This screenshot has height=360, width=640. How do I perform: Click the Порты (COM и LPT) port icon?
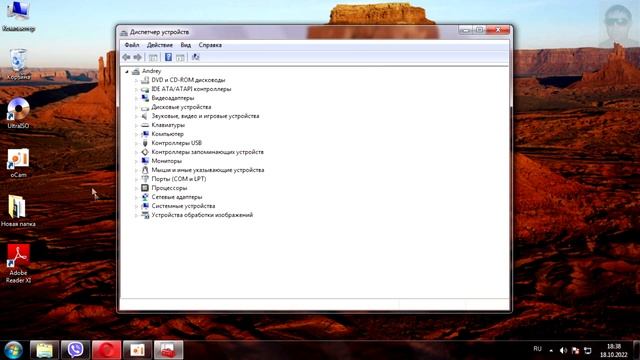pos(145,179)
